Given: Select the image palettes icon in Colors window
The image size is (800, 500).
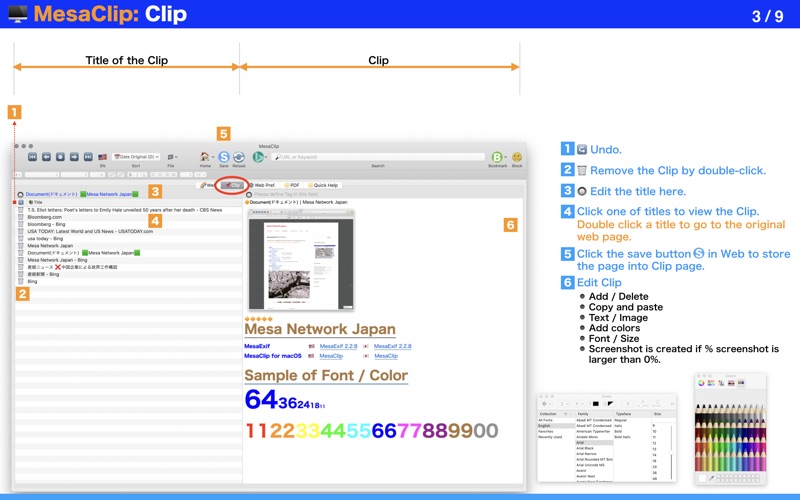Looking at the screenshot, I should 731,383.
